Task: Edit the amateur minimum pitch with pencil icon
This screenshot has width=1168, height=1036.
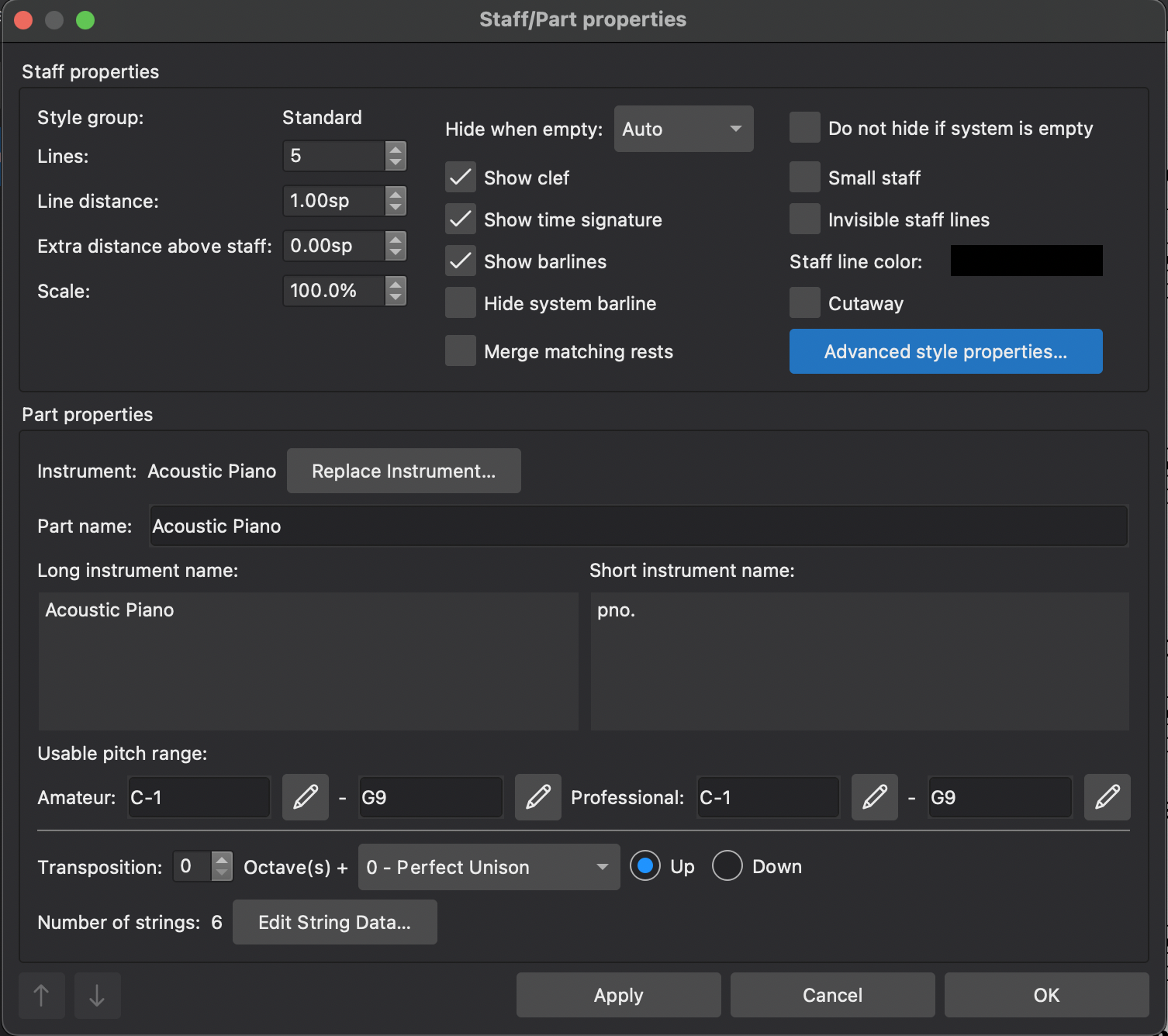Action: [305, 797]
